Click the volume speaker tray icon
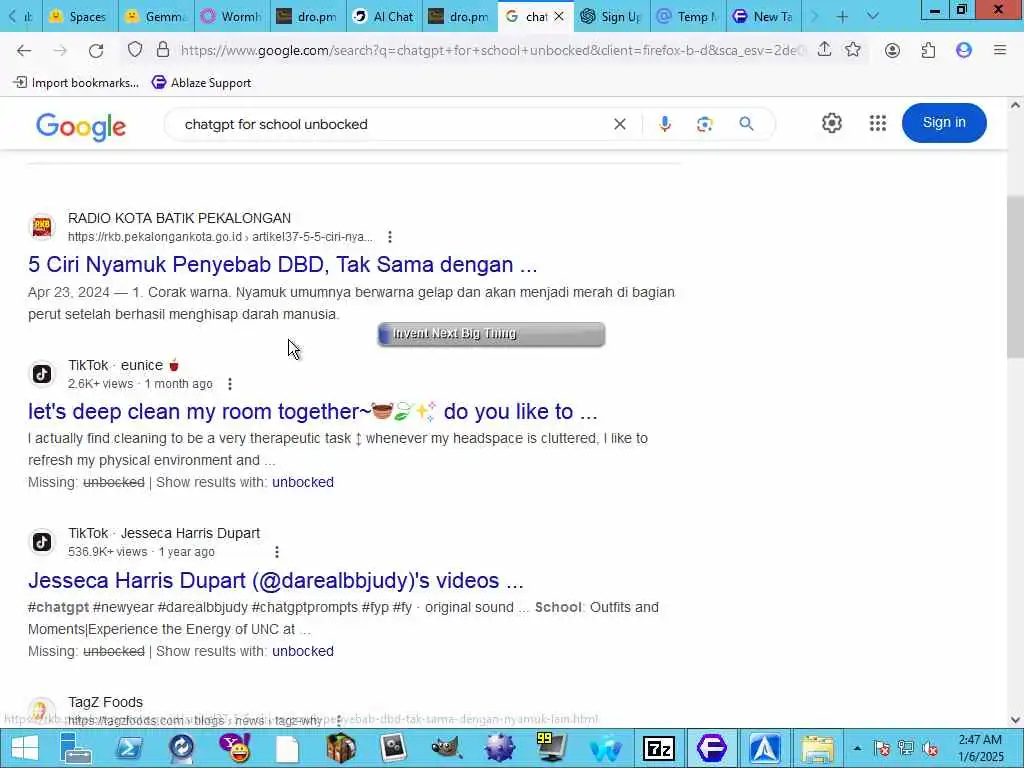Screen dimensions: 1024x768 pos(930,748)
